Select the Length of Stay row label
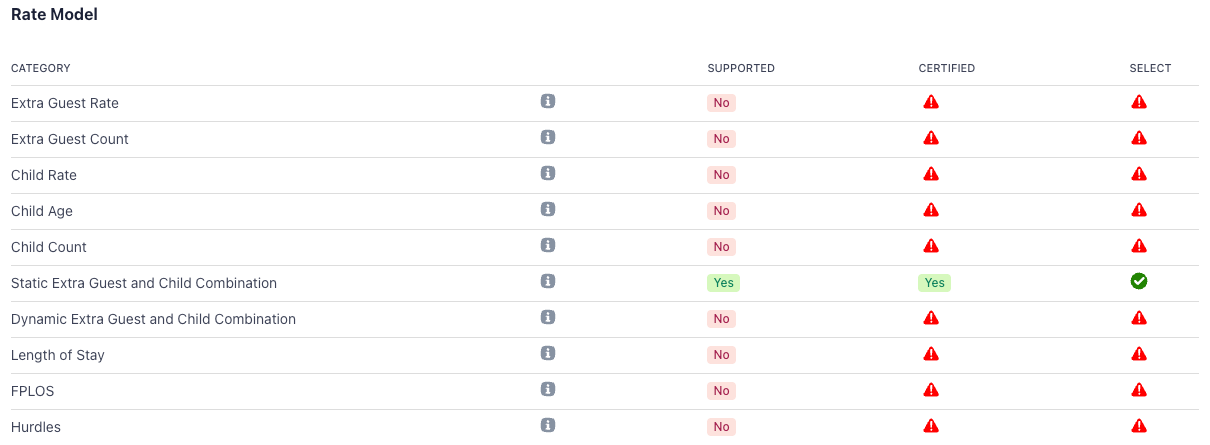This screenshot has height=445, width=1210. (58, 355)
